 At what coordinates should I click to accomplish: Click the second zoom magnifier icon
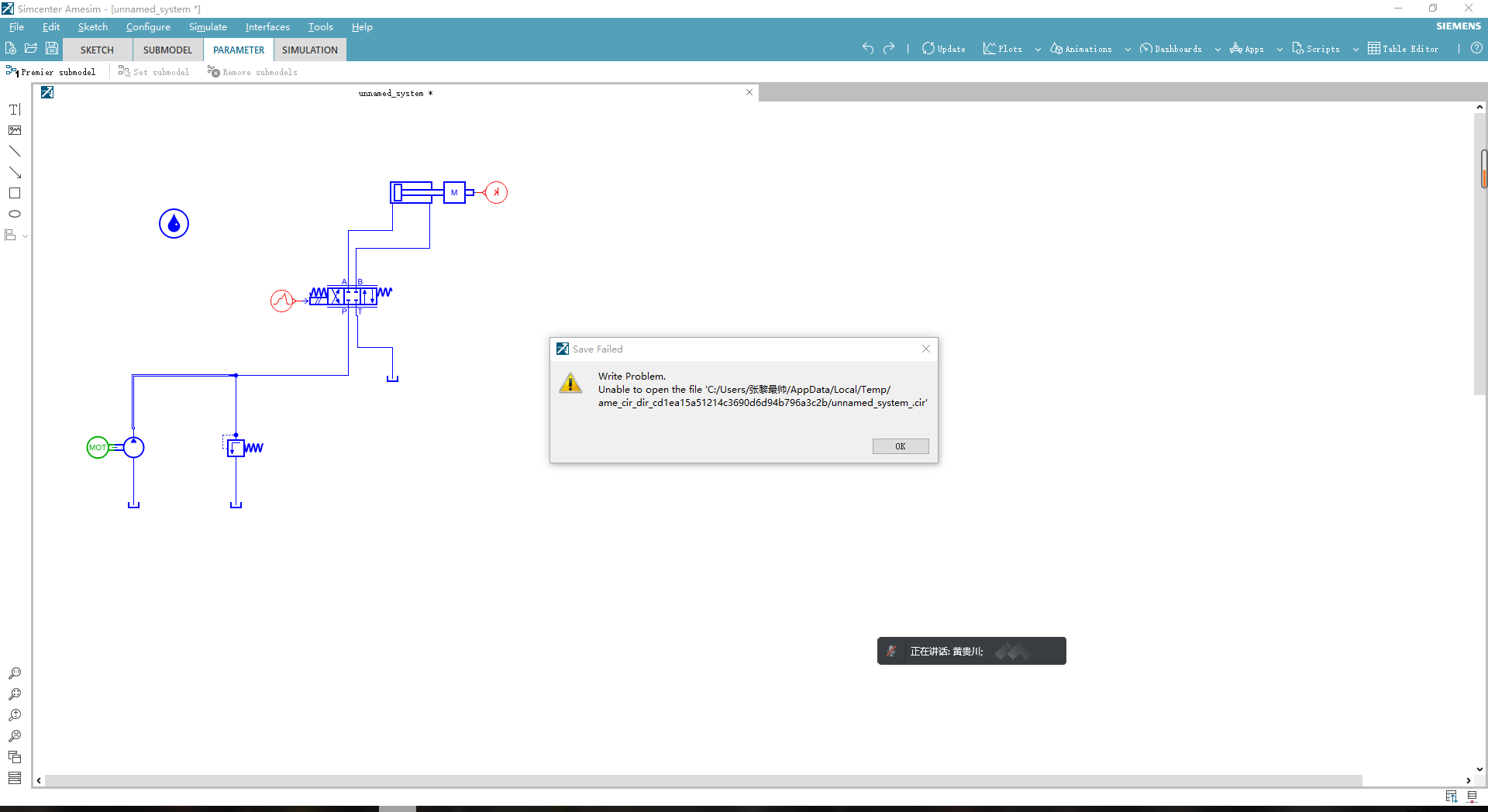pos(15,694)
